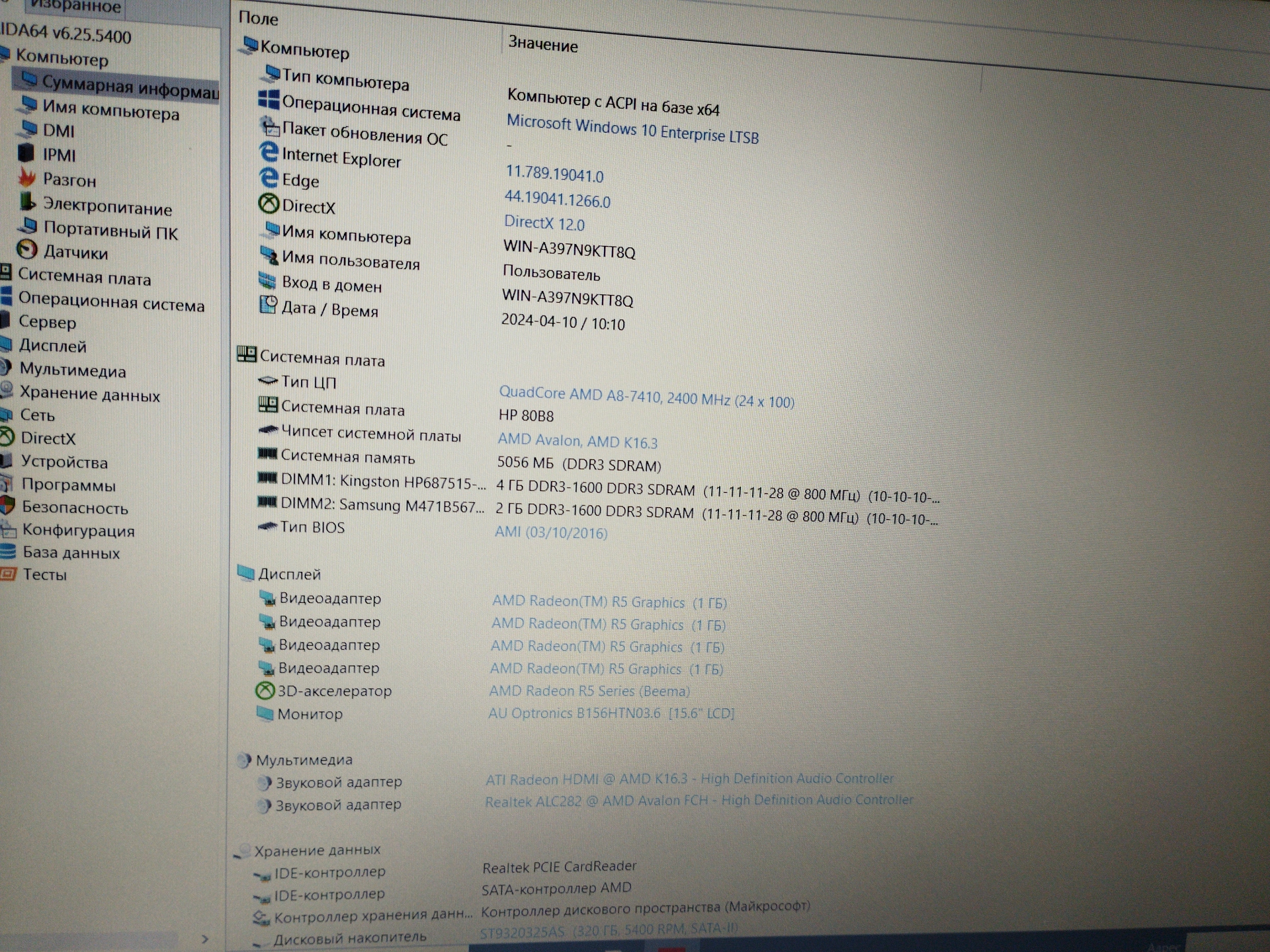This screenshot has width=1270, height=952.
Task: Click the Системная память row icon
Action: [267, 454]
